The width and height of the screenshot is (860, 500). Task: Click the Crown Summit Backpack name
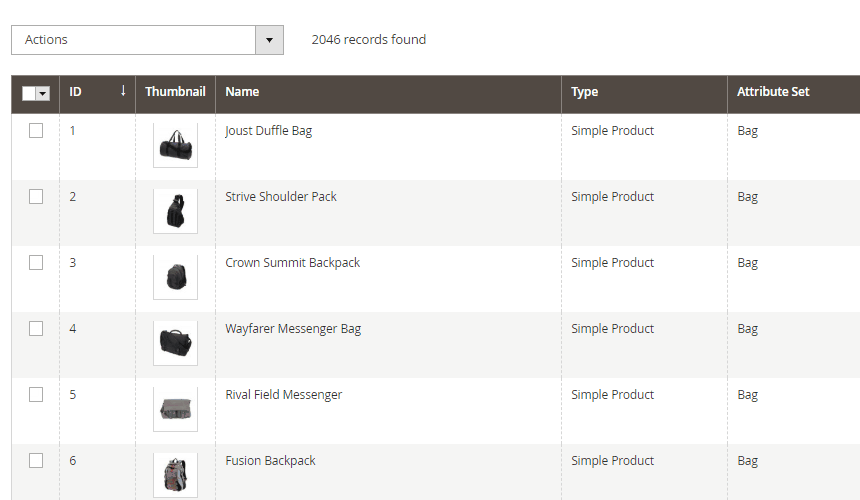[292, 263]
